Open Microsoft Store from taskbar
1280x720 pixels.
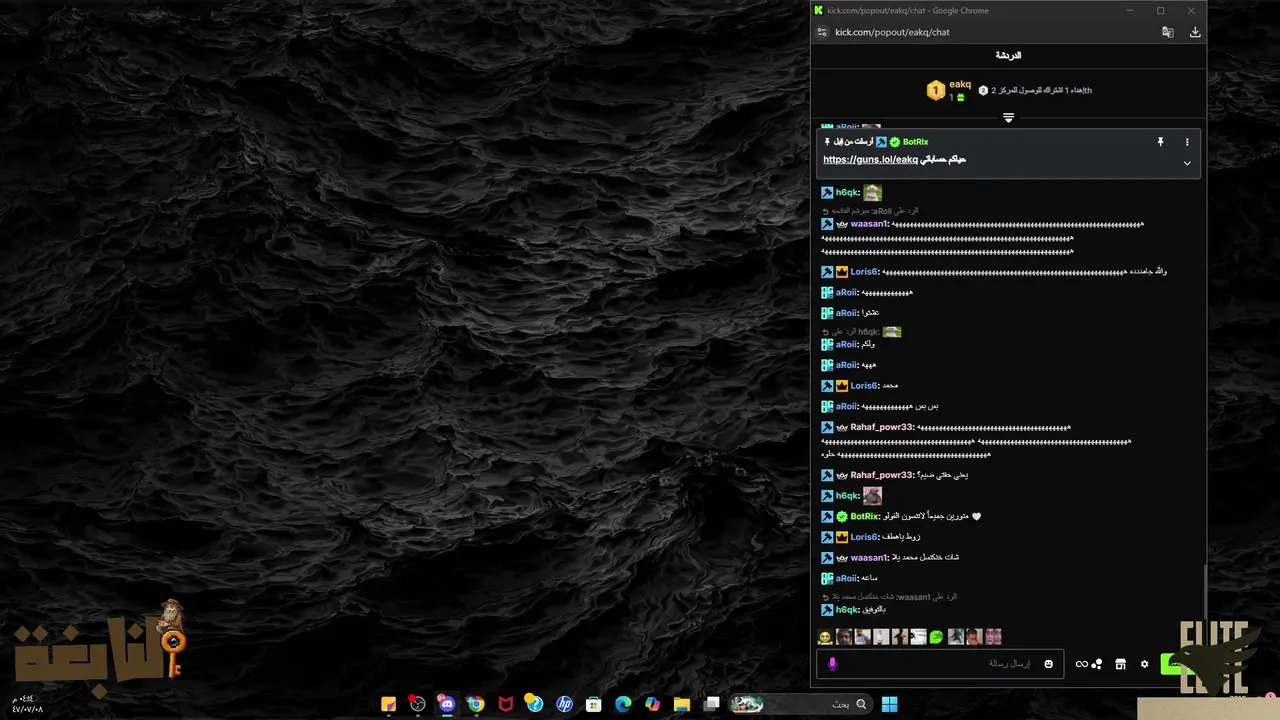pos(594,704)
